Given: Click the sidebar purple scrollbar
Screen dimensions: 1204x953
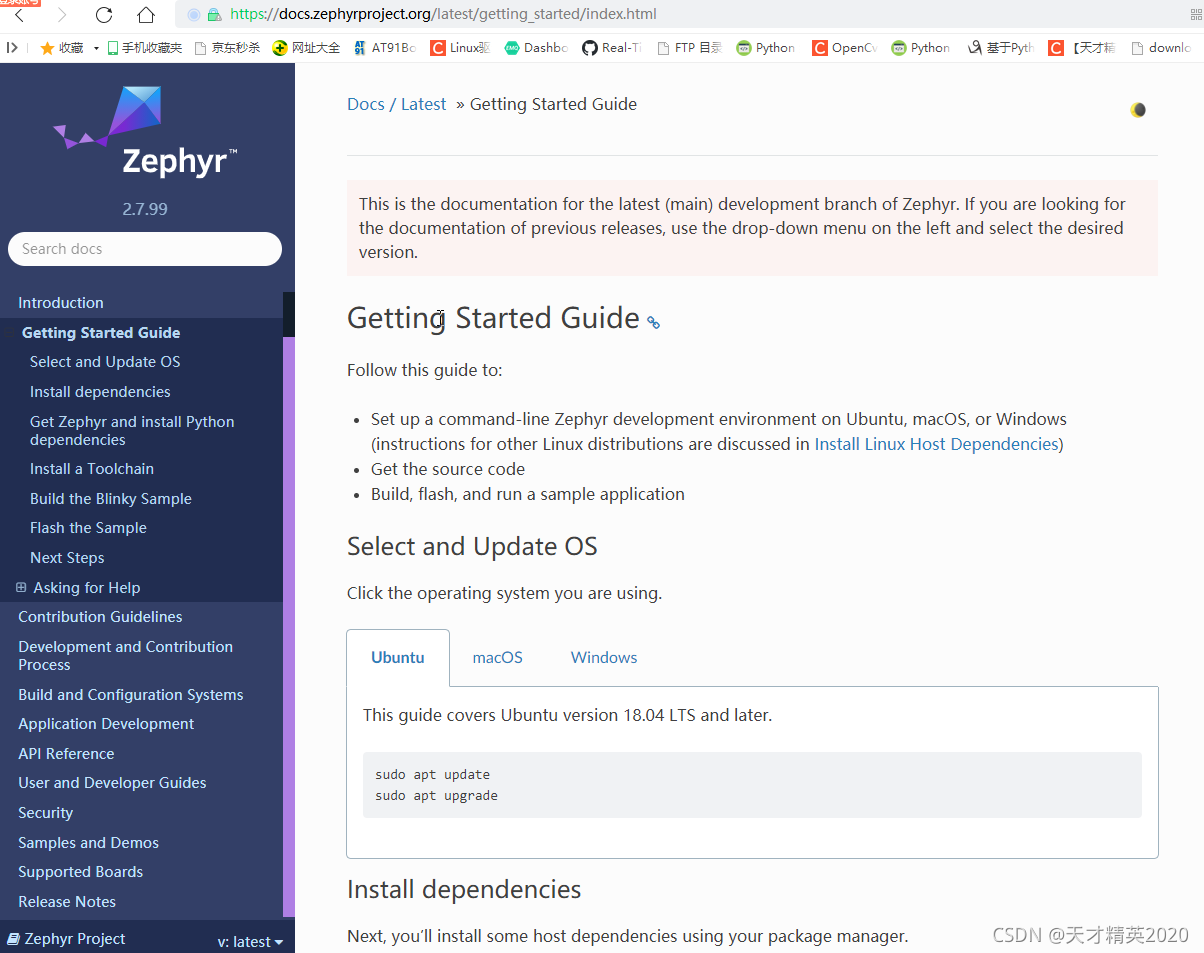Looking at the screenshot, I should (x=289, y=627).
